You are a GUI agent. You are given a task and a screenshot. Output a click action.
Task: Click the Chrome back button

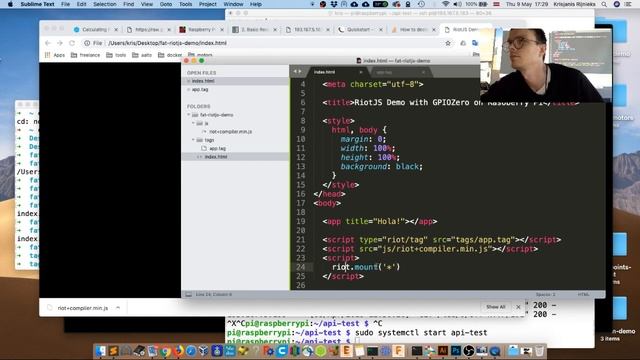coord(48,43)
